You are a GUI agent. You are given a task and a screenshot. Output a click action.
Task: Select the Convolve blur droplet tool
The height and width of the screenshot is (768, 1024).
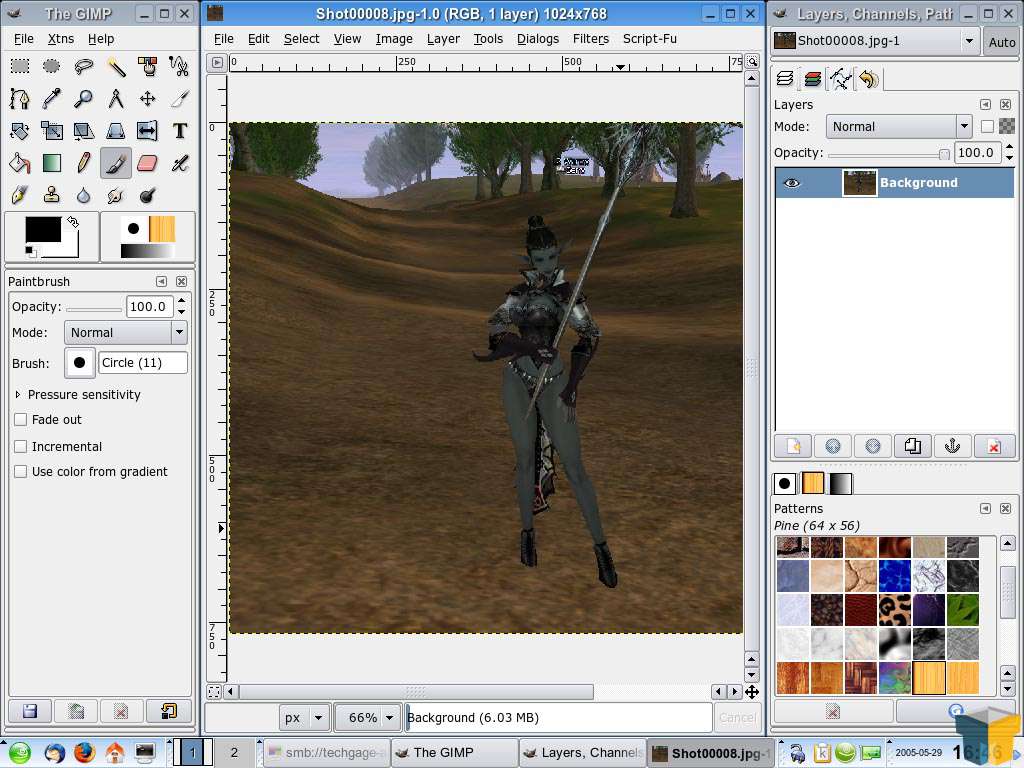(x=84, y=195)
